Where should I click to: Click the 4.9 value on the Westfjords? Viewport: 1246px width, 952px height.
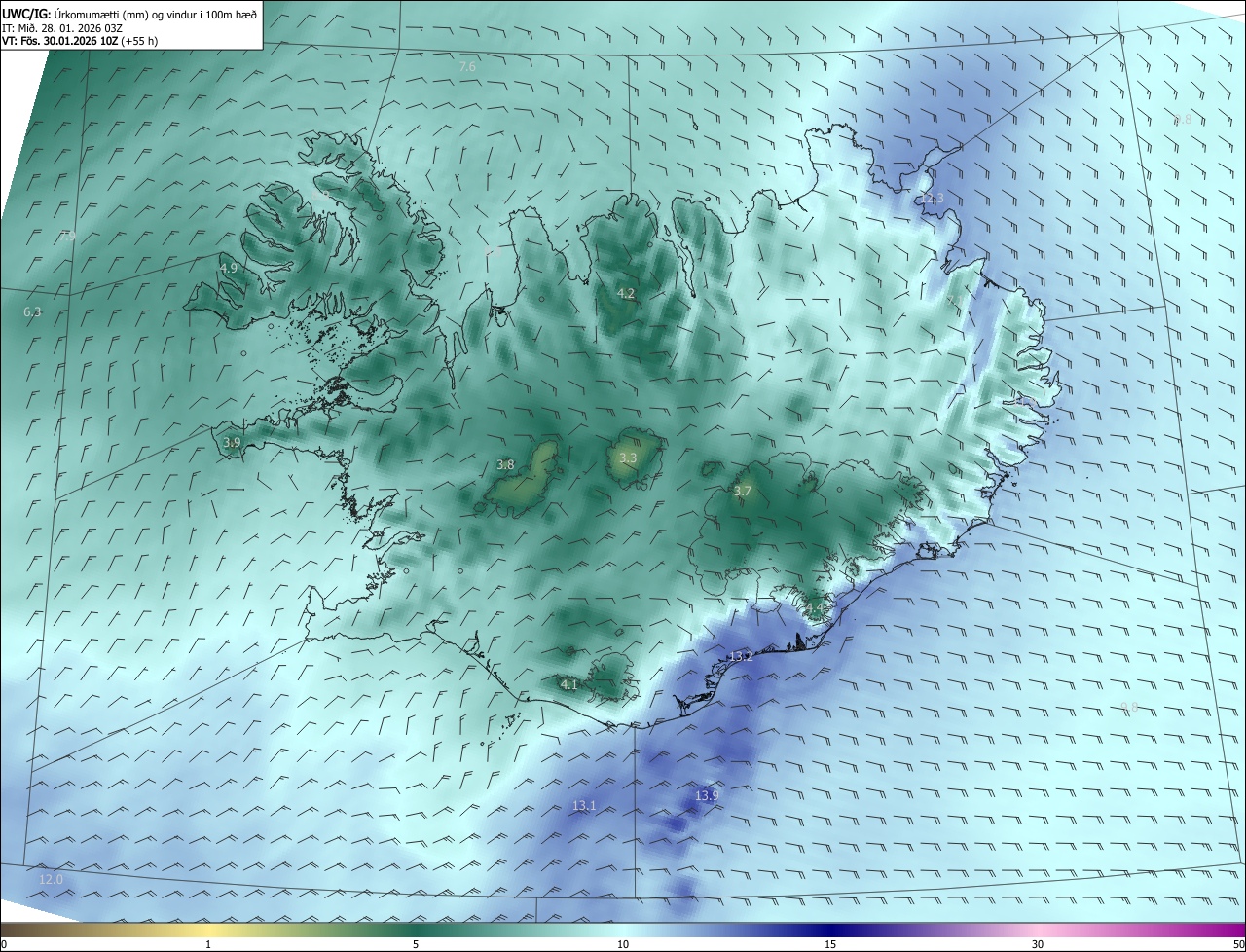229,268
